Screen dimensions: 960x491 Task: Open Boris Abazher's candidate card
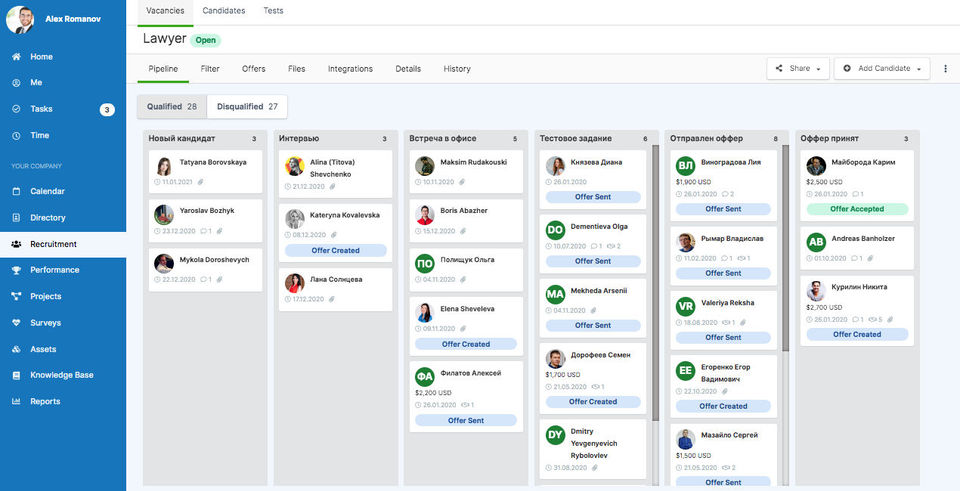pos(466,220)
